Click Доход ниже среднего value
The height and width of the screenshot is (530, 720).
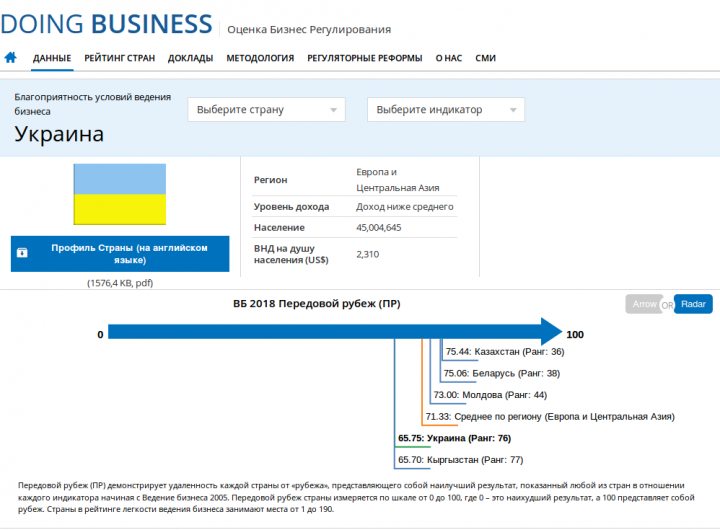405,207
